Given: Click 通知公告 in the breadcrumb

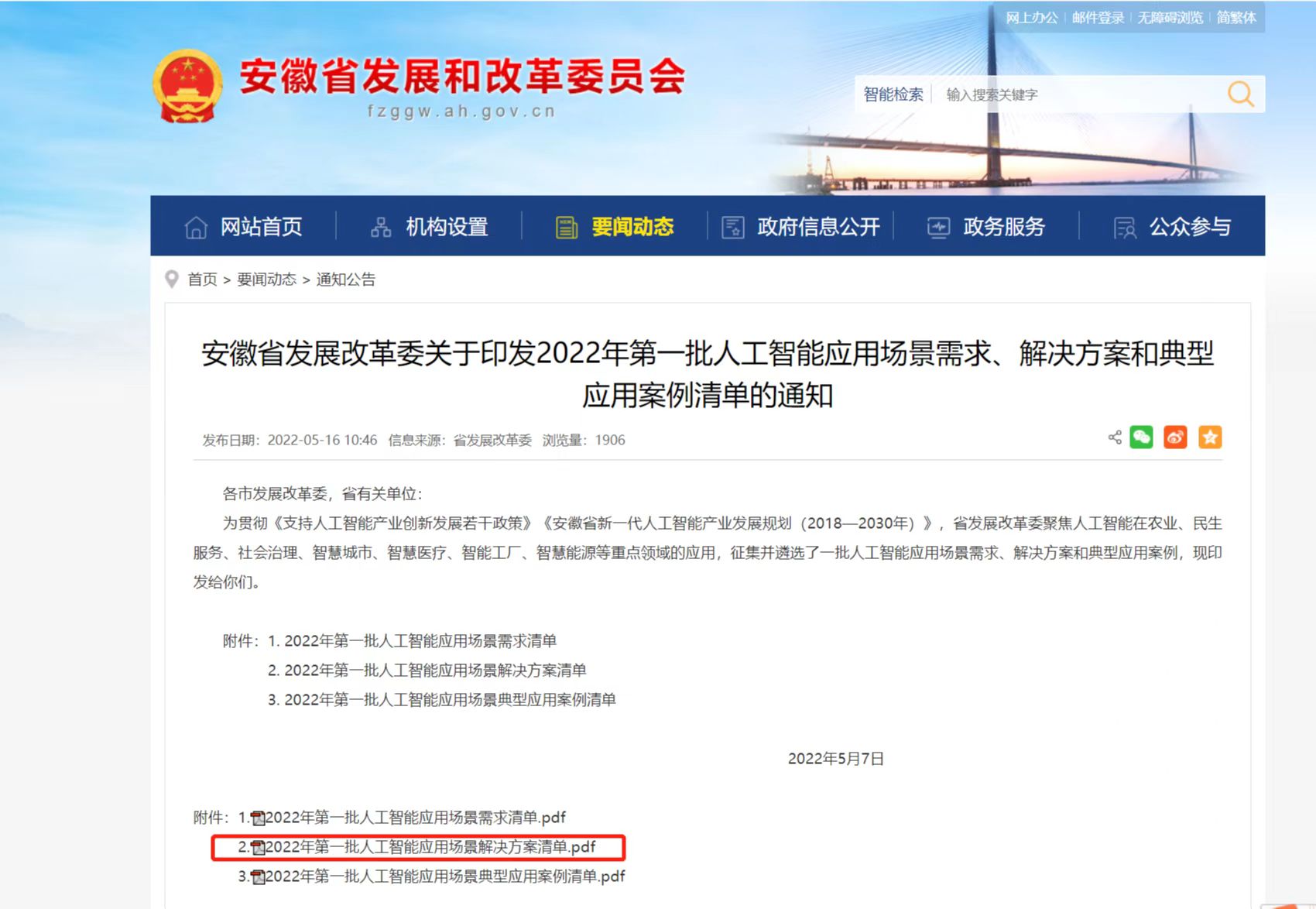Looking at the screenshot, I should point(345,280).
